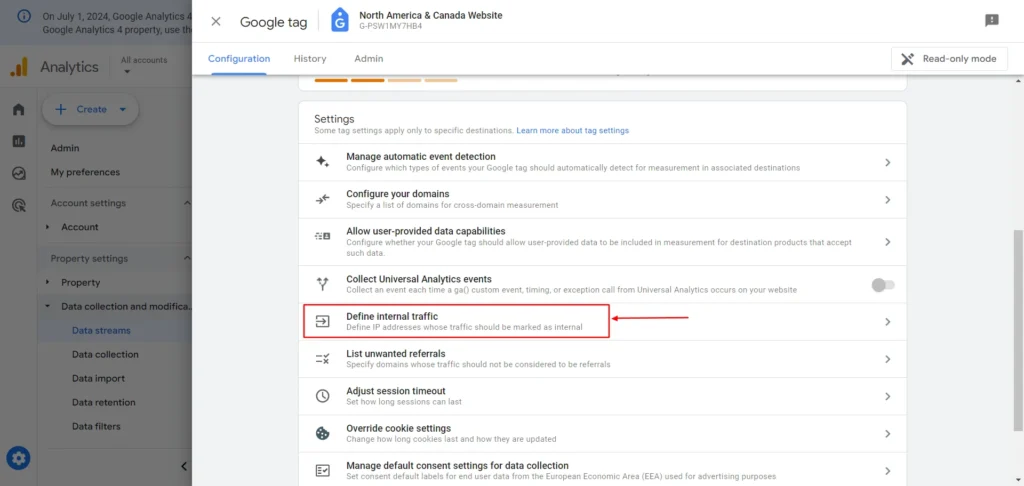Image resolution: width=1024 pixels, height=486 pixels.
Task: Click the sparkle icon for automatic event detection
Action: coord(323,162)
